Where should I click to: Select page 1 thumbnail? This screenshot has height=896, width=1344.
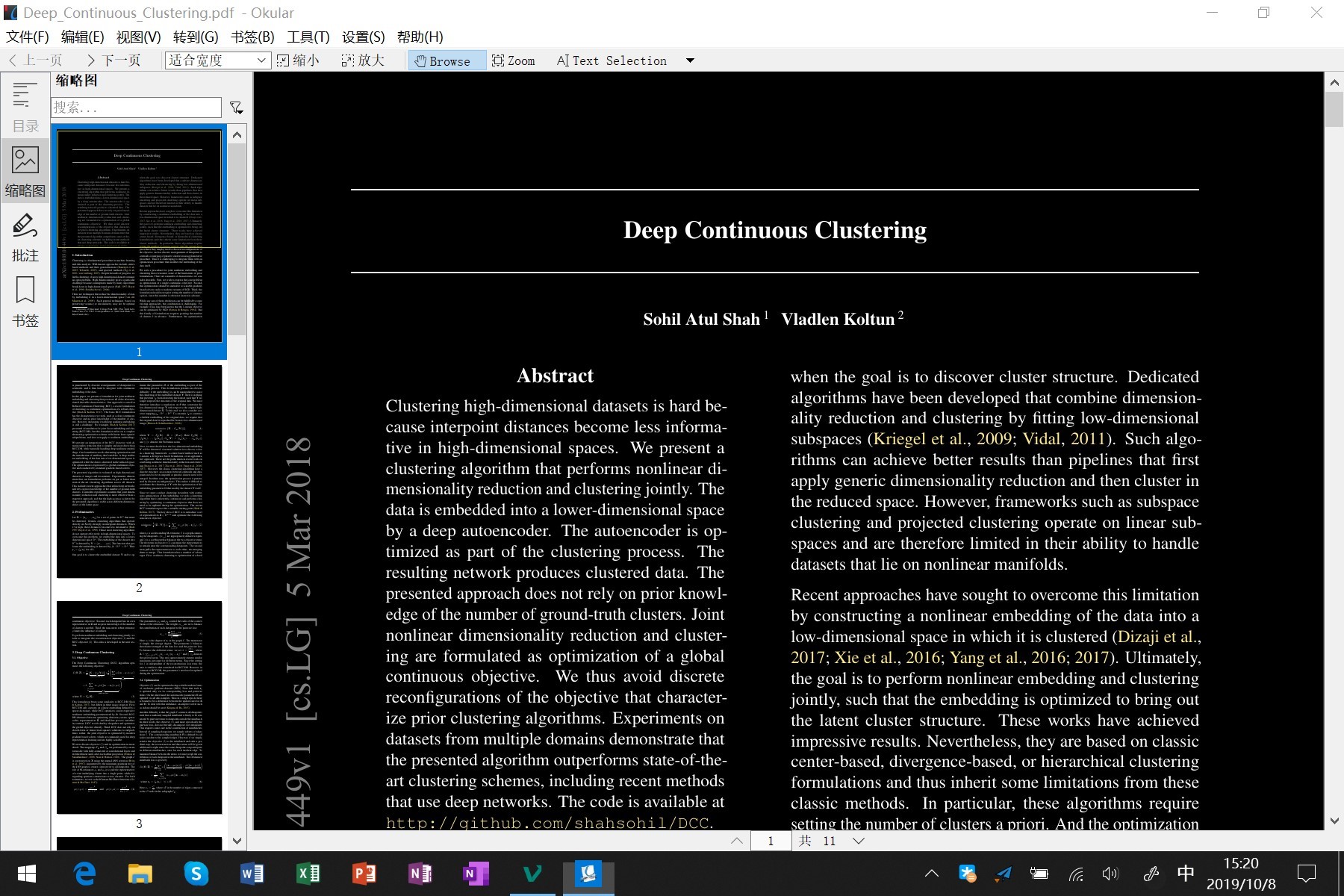[139, 242]
